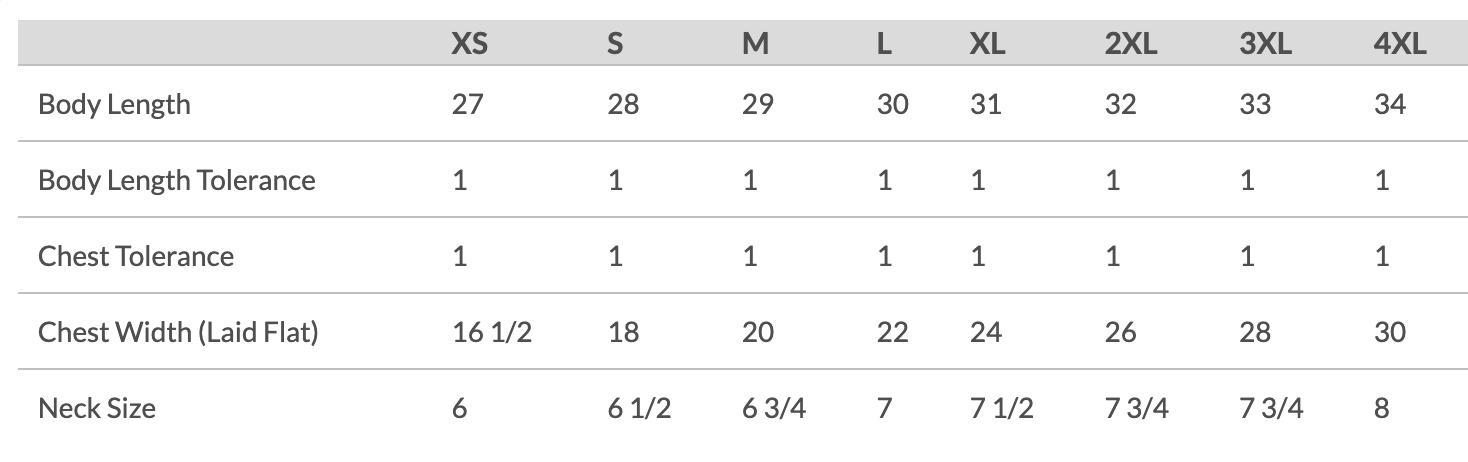Click the chest width value 30
The height and width of the screenshot is (462, 1468).
[1390, 332]
